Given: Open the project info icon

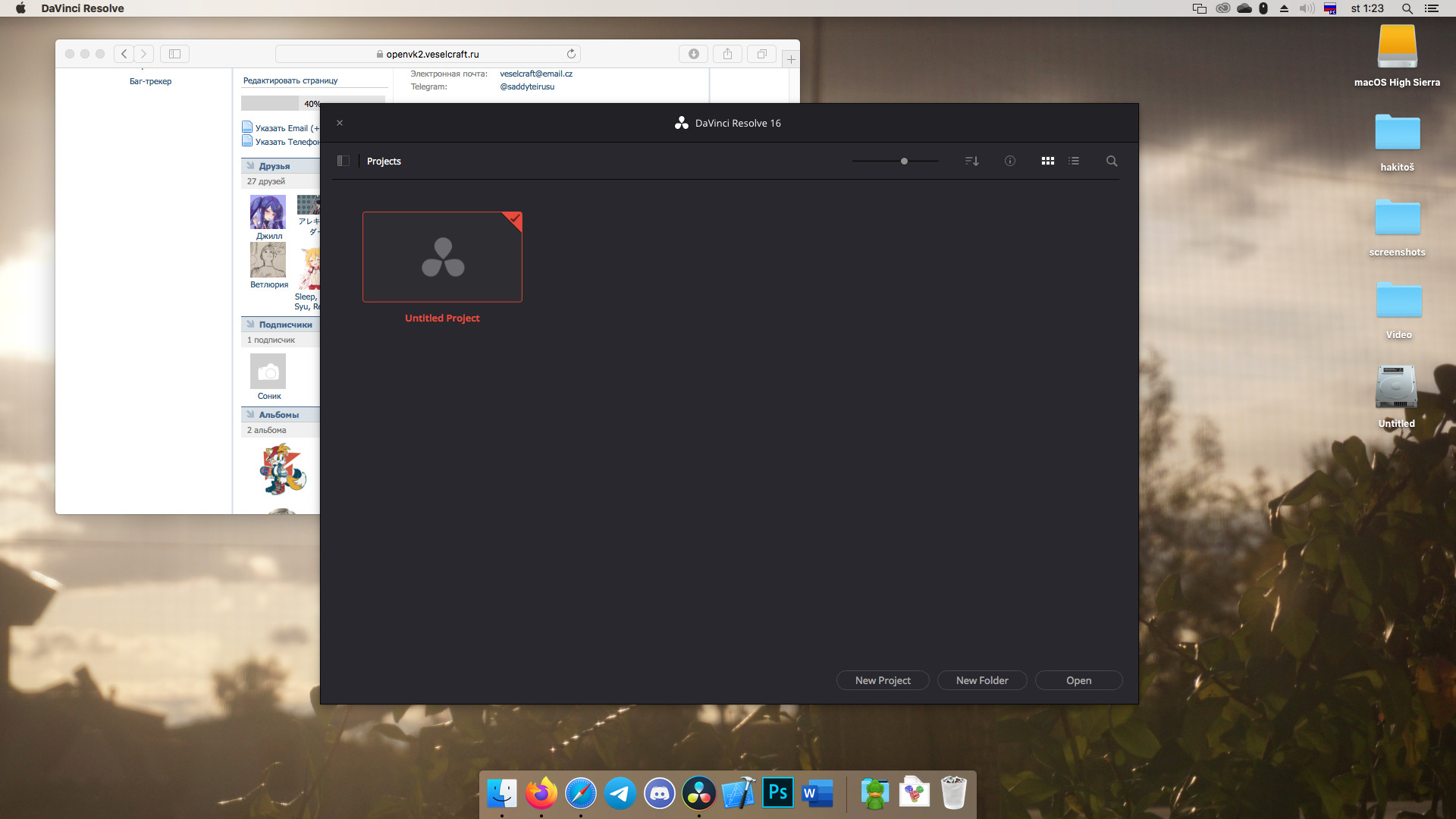Looking at the screenshot, I should point(1009,161).
